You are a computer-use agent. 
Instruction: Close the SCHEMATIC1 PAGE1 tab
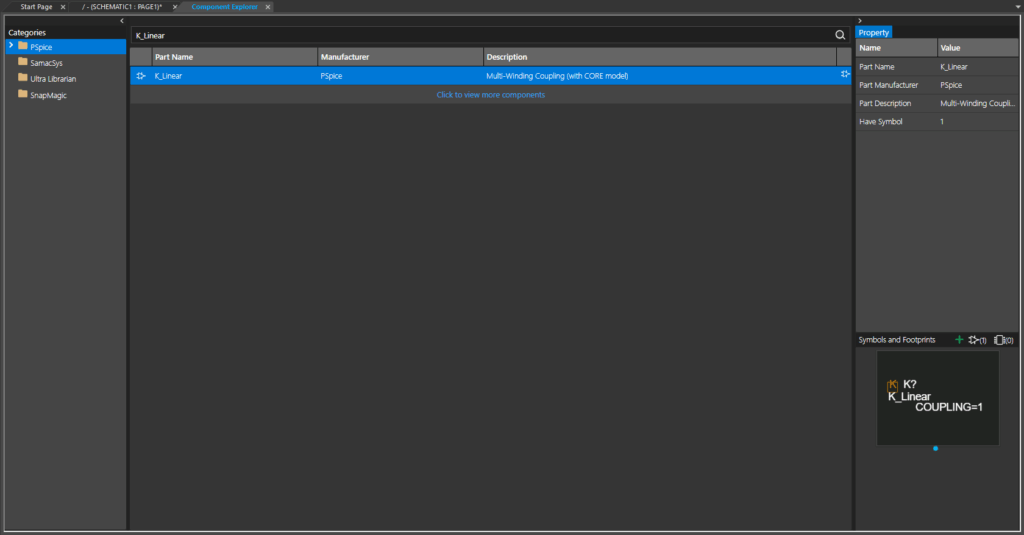174,7
